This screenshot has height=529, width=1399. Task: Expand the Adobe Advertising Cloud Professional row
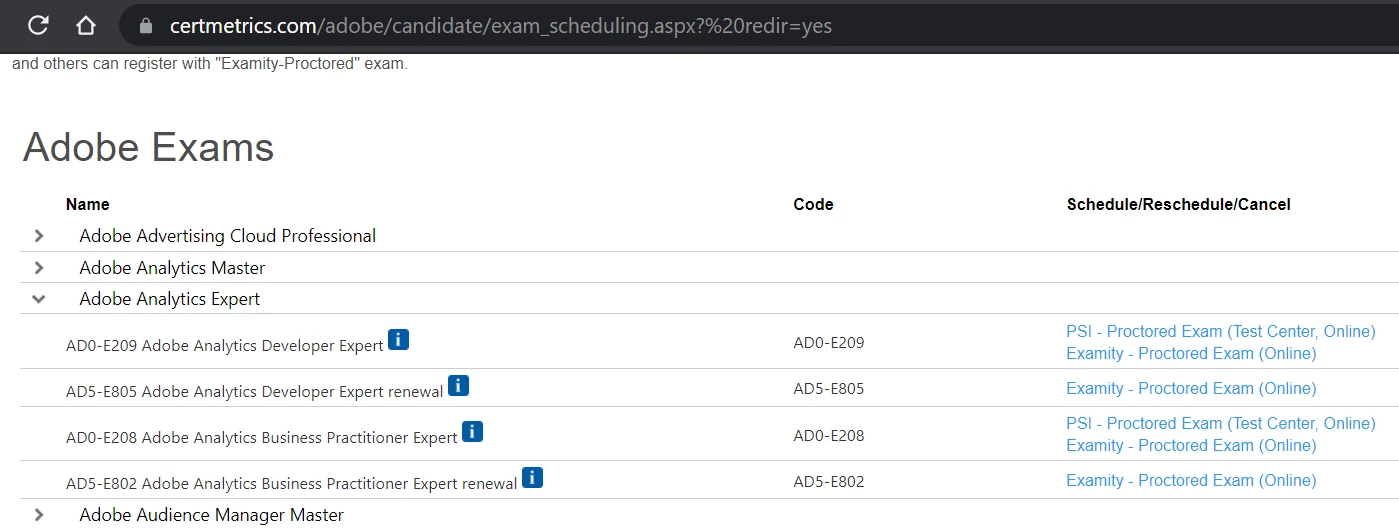click(39, 236)
